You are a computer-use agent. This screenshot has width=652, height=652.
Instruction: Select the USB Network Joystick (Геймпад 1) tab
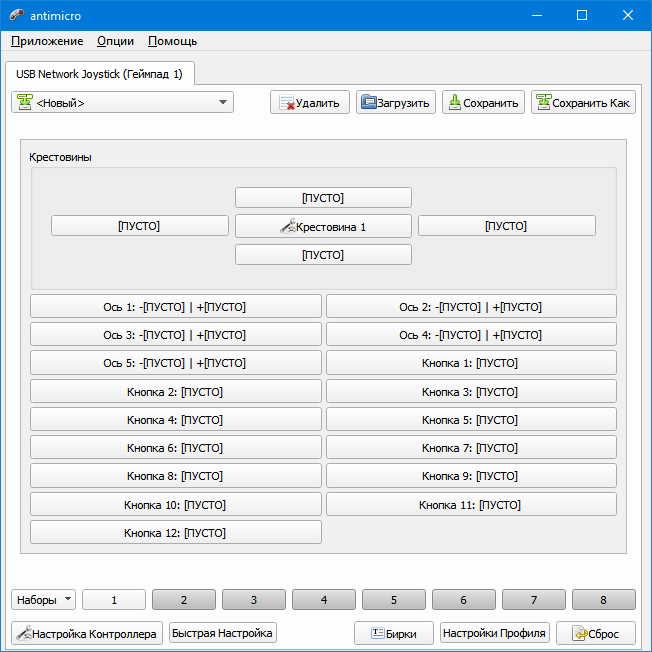pos(100,74)
